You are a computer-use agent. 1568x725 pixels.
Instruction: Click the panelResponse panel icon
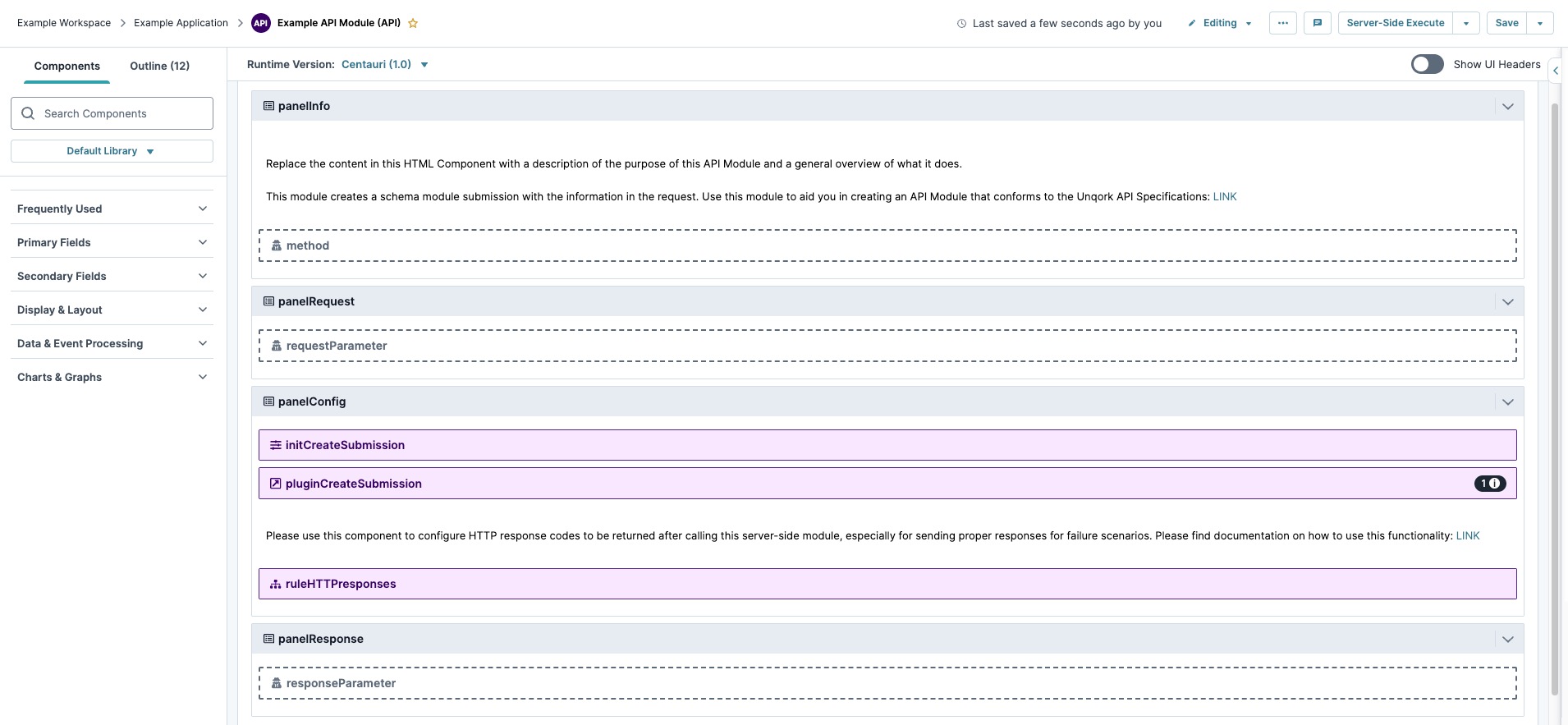pyautogui.click(x=268, y=639)
